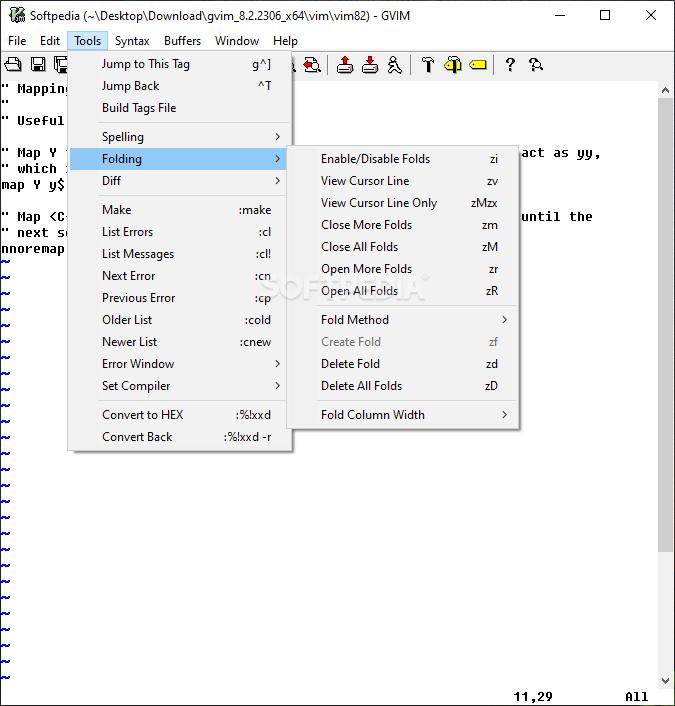Expand the Error Window submenu
Viewport: 675px width, 706px height.
[179, 364]
